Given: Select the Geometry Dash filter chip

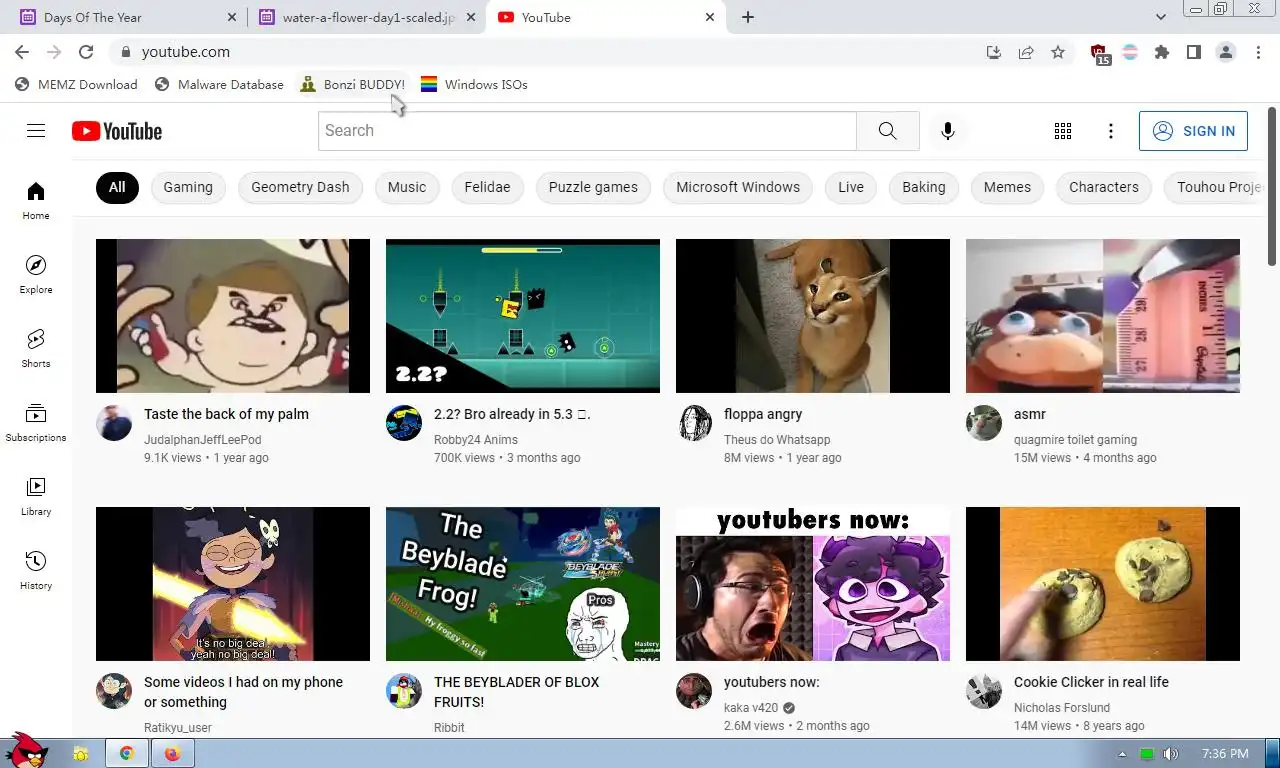Looking at the screenshot, I should click(x=300, y=187).
